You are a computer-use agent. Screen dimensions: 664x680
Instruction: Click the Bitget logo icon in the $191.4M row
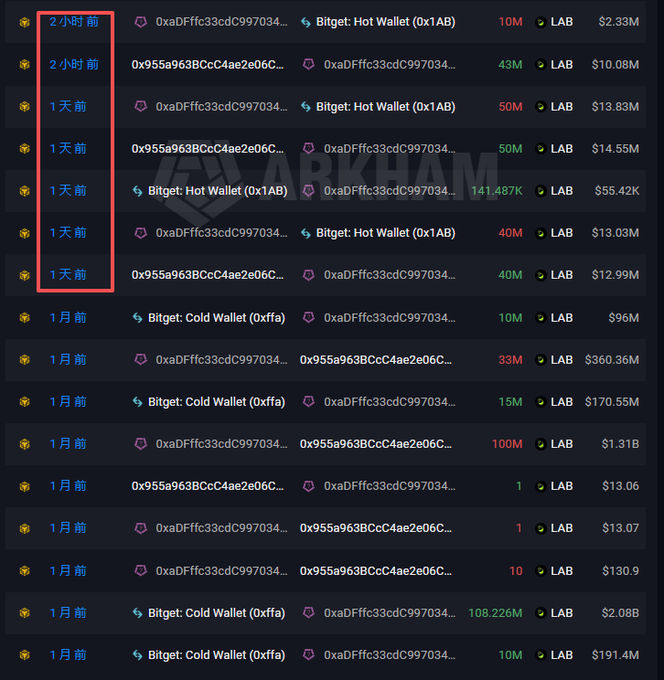point(137,655)
